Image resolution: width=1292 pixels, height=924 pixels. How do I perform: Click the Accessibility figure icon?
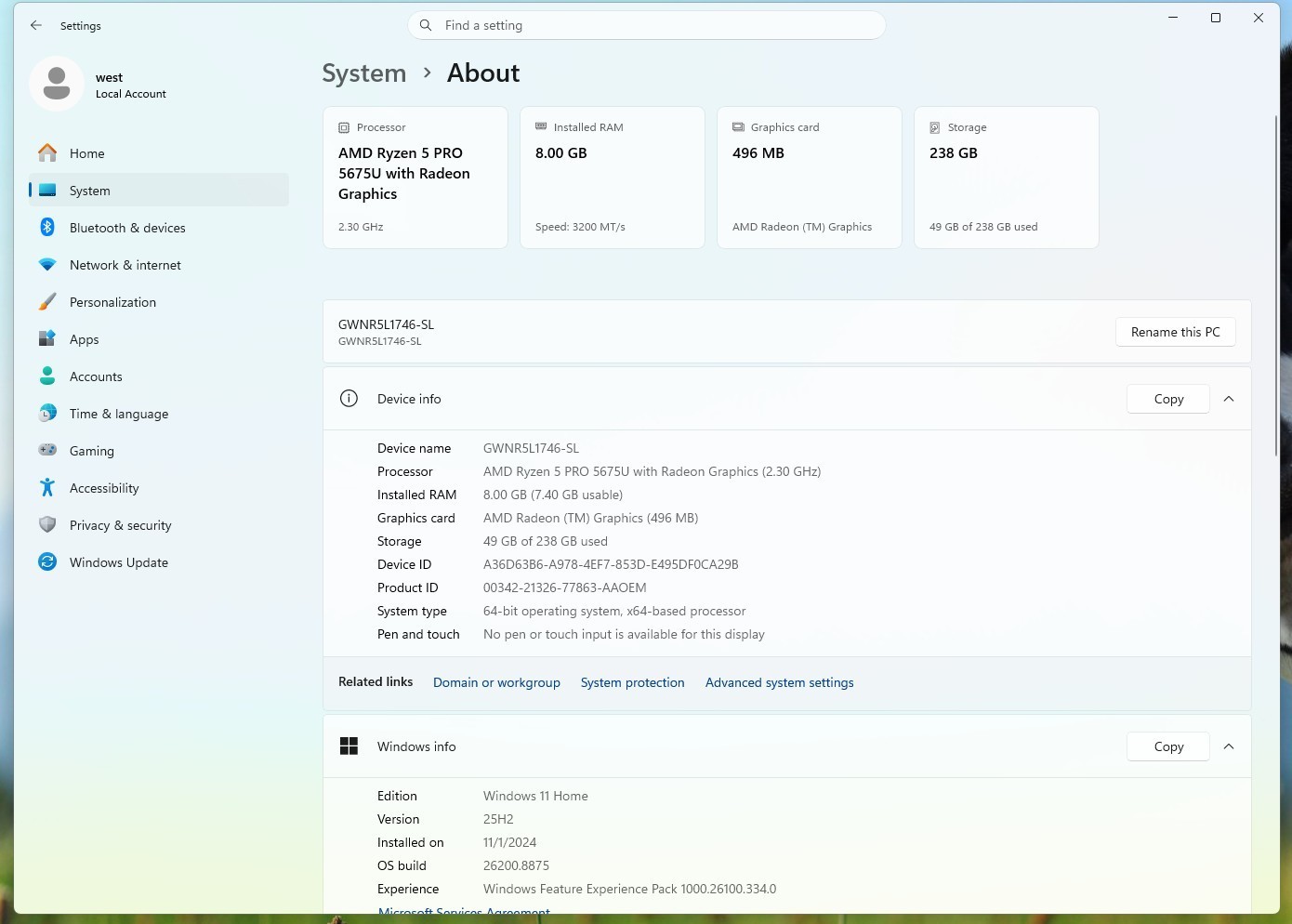coord(47,488)
